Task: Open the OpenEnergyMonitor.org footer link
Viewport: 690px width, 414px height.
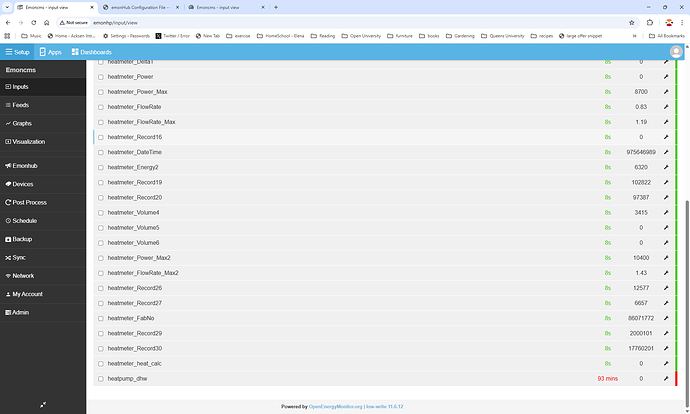Action: [338, 407]
